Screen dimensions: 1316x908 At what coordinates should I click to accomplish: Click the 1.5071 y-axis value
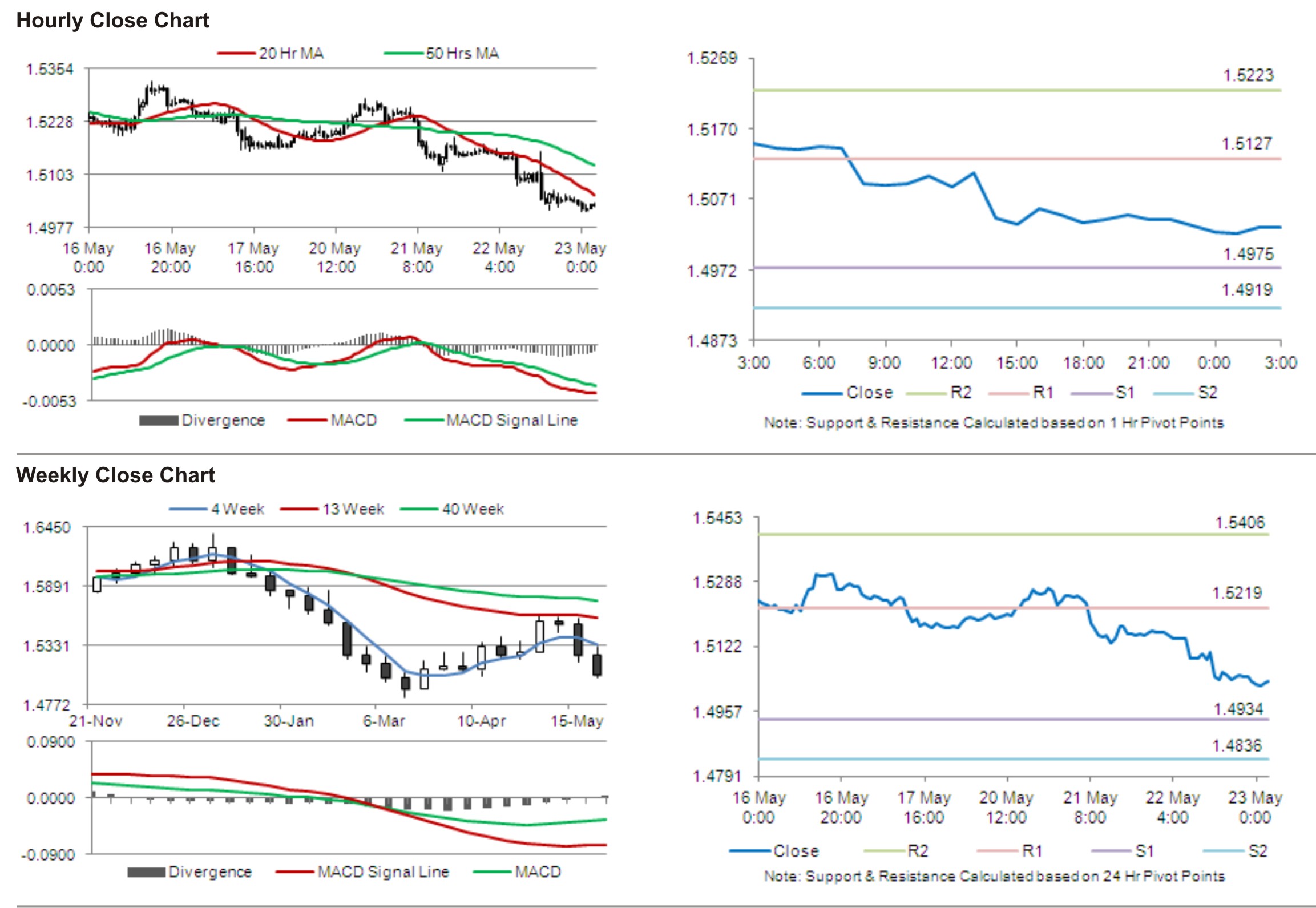point(712,200)
